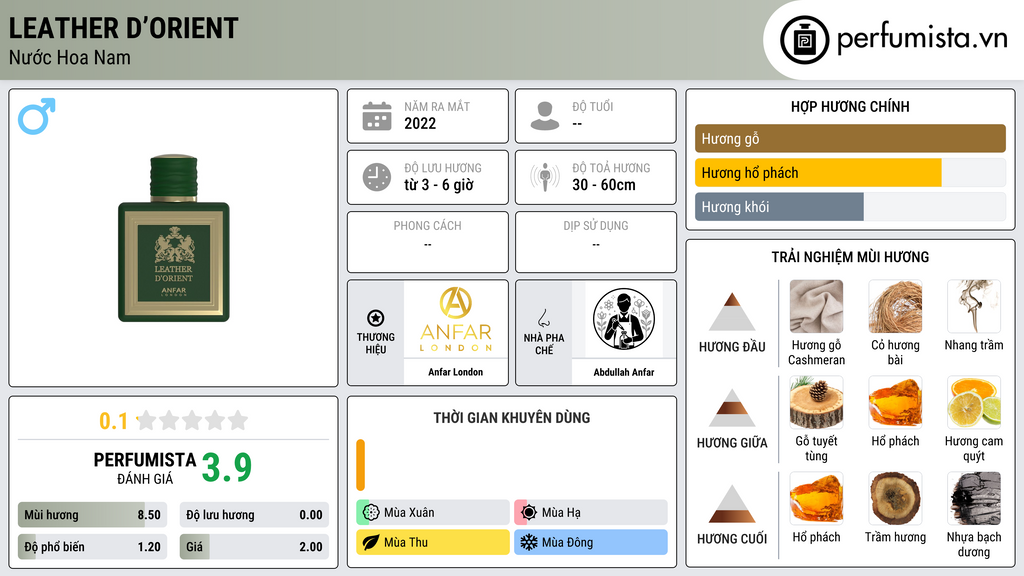Select the Mùa Xuân season tag
Screen dimensions: 1024x576
[x=433, y=513]
